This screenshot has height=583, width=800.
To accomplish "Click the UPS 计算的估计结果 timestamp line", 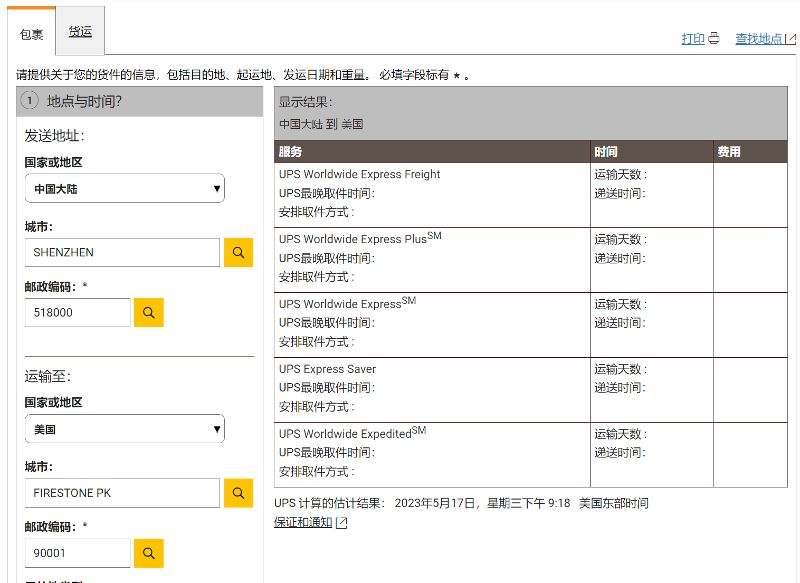I will (461, 503).
